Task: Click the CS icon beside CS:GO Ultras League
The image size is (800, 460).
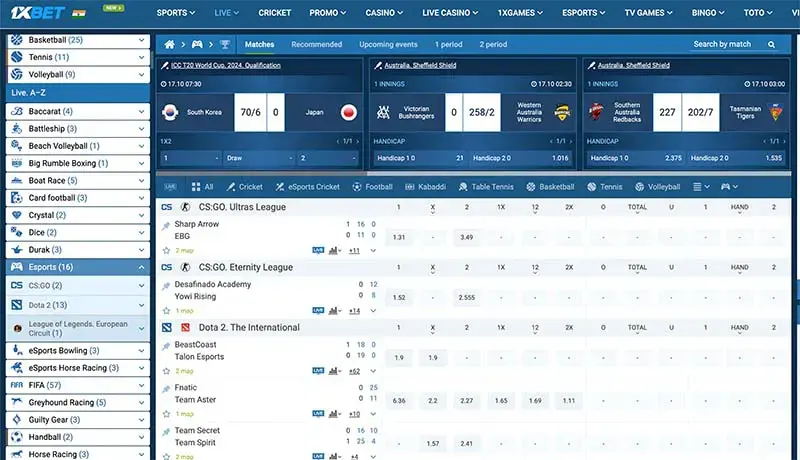Action: (x=166, y=207)
